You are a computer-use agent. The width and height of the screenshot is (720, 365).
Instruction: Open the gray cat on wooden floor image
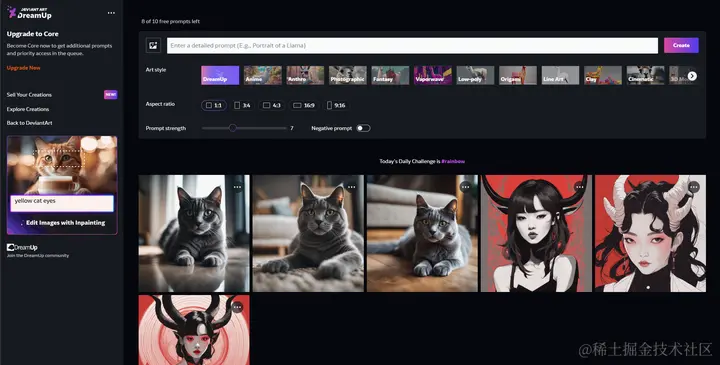coord(422,233)
